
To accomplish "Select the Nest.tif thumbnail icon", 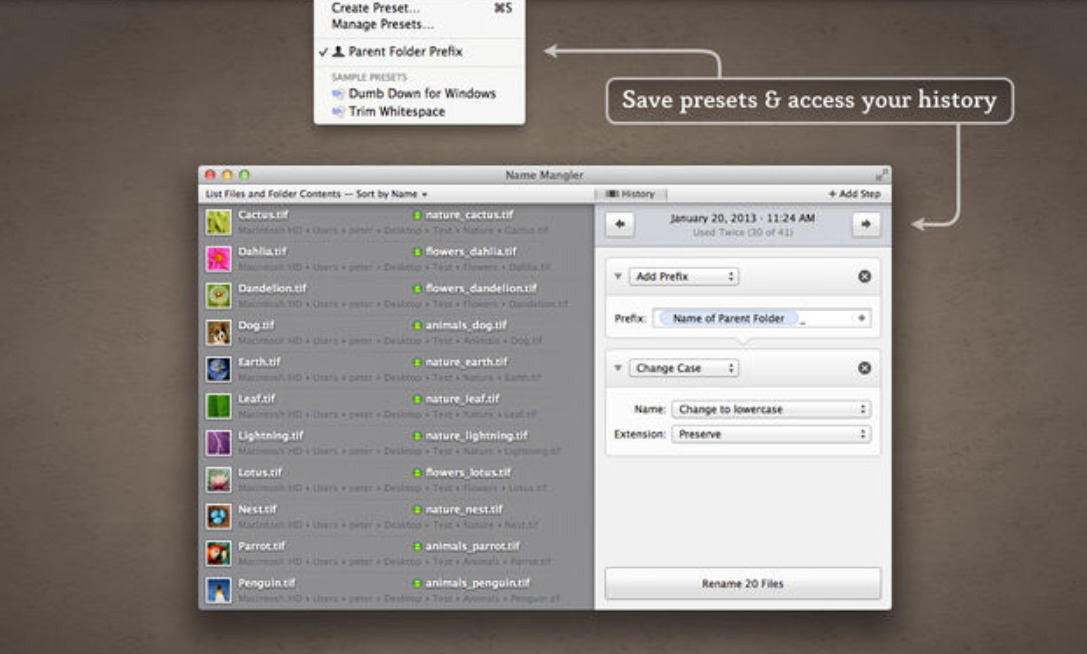I will pyautogui.click(x=218, y=516).
